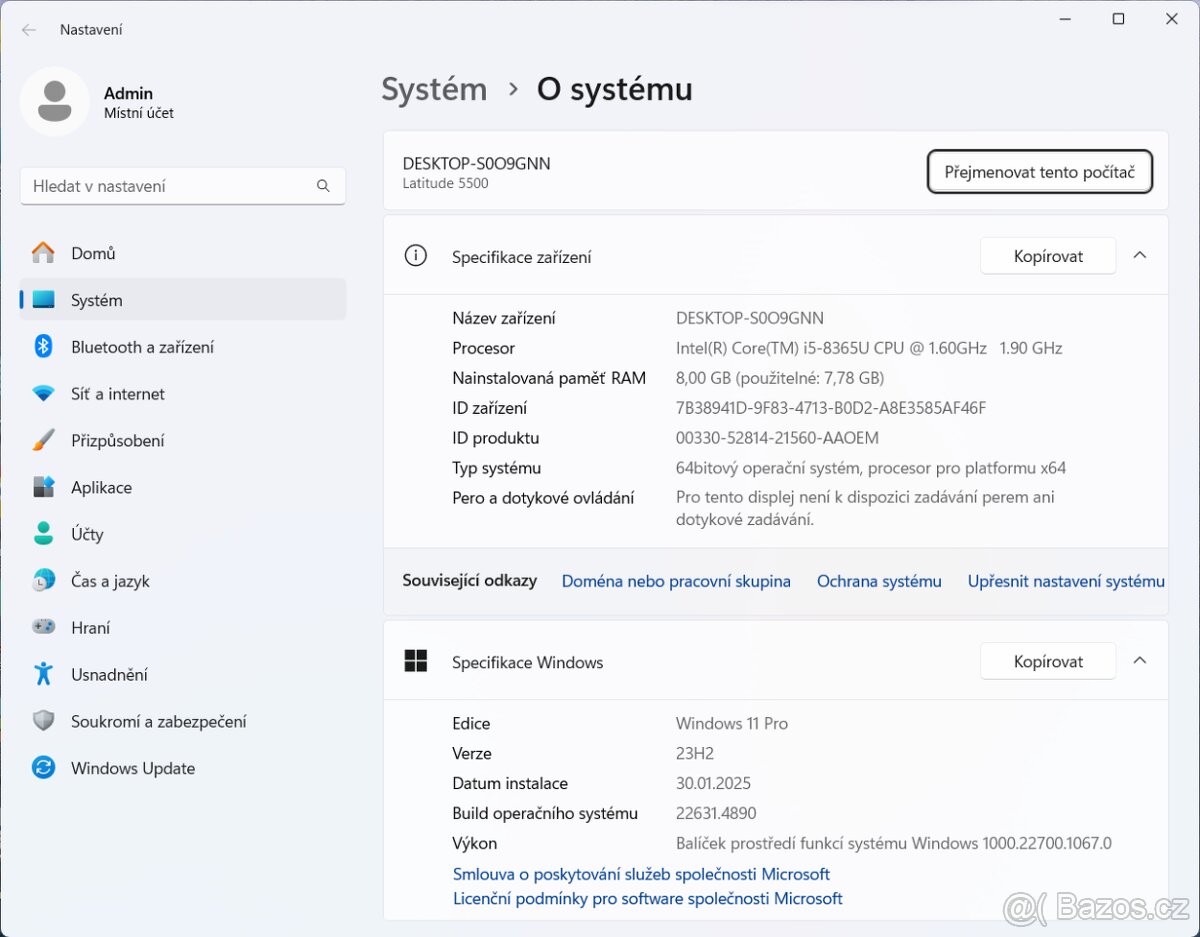The height and width of the screenshot is (937, 1200).
Task: Click the Hledat v nastavení search field
Action: tap(183, 186)
